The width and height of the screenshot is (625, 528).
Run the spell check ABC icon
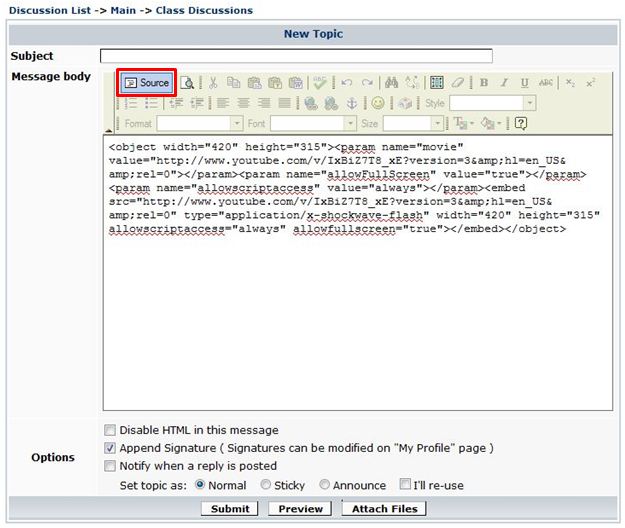pyautogui.click(x=320, y=82)
